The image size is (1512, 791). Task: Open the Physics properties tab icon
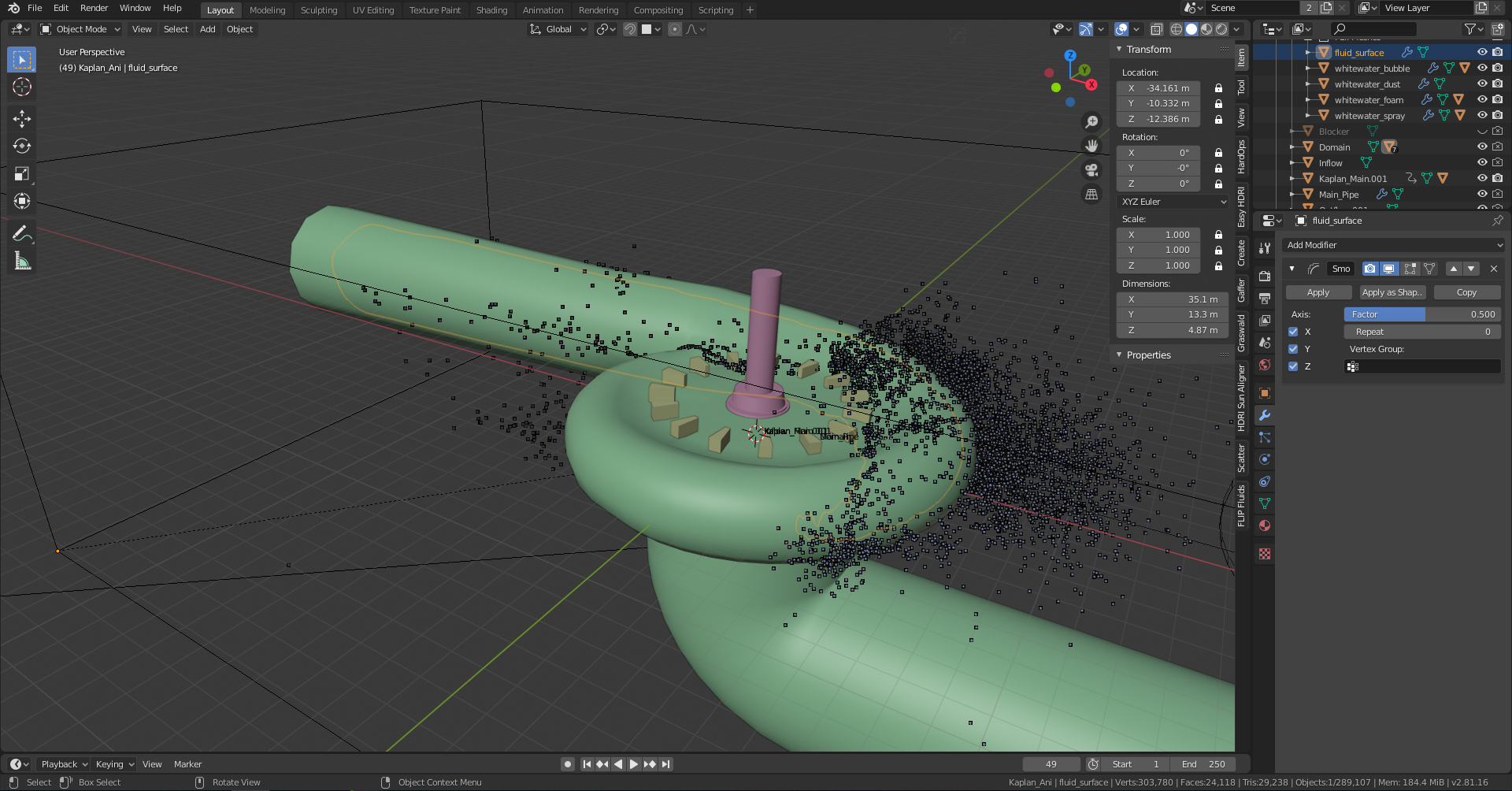[1265, 459]
